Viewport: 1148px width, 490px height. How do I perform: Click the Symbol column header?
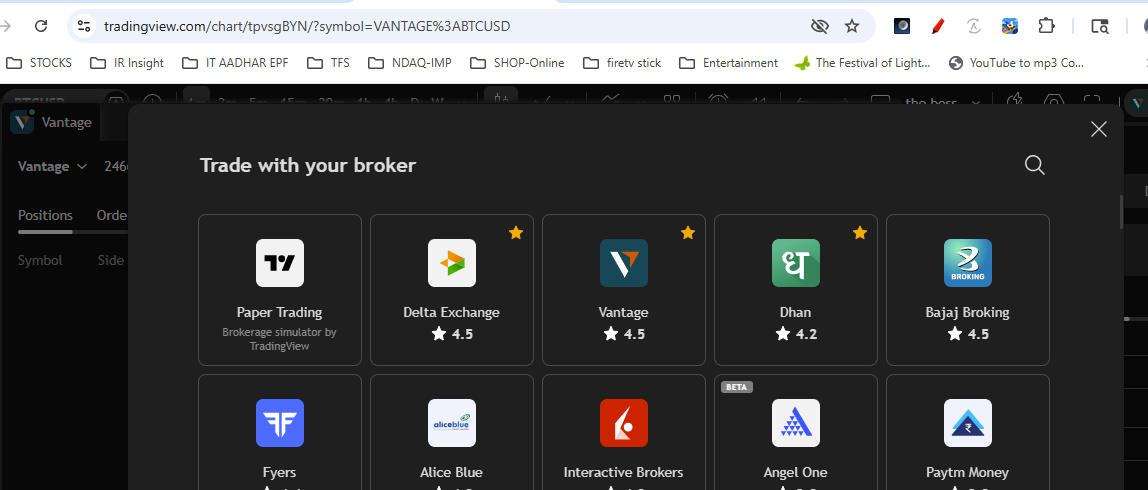tap(40, 260)
